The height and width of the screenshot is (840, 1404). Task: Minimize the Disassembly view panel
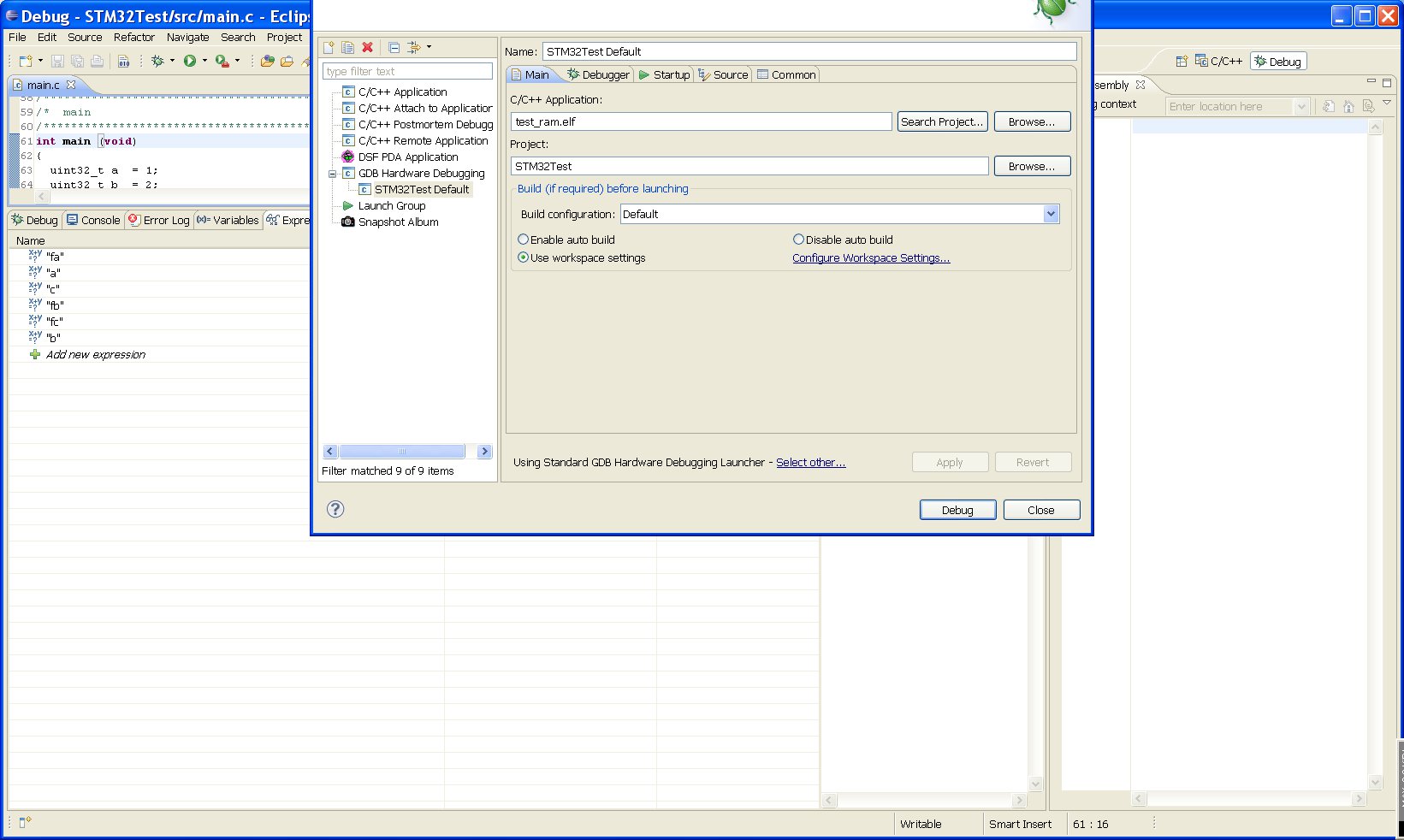(x=1371, y=82)
